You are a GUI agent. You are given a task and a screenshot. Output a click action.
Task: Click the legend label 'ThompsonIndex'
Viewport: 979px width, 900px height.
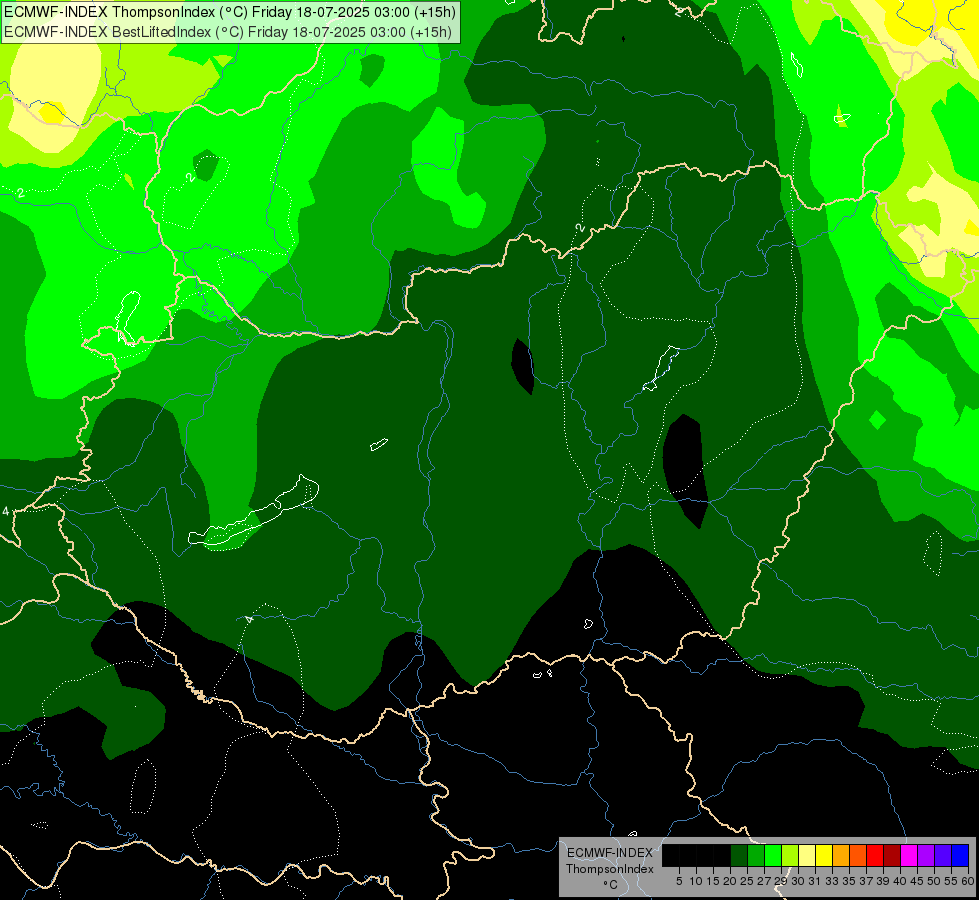[610, 869]
